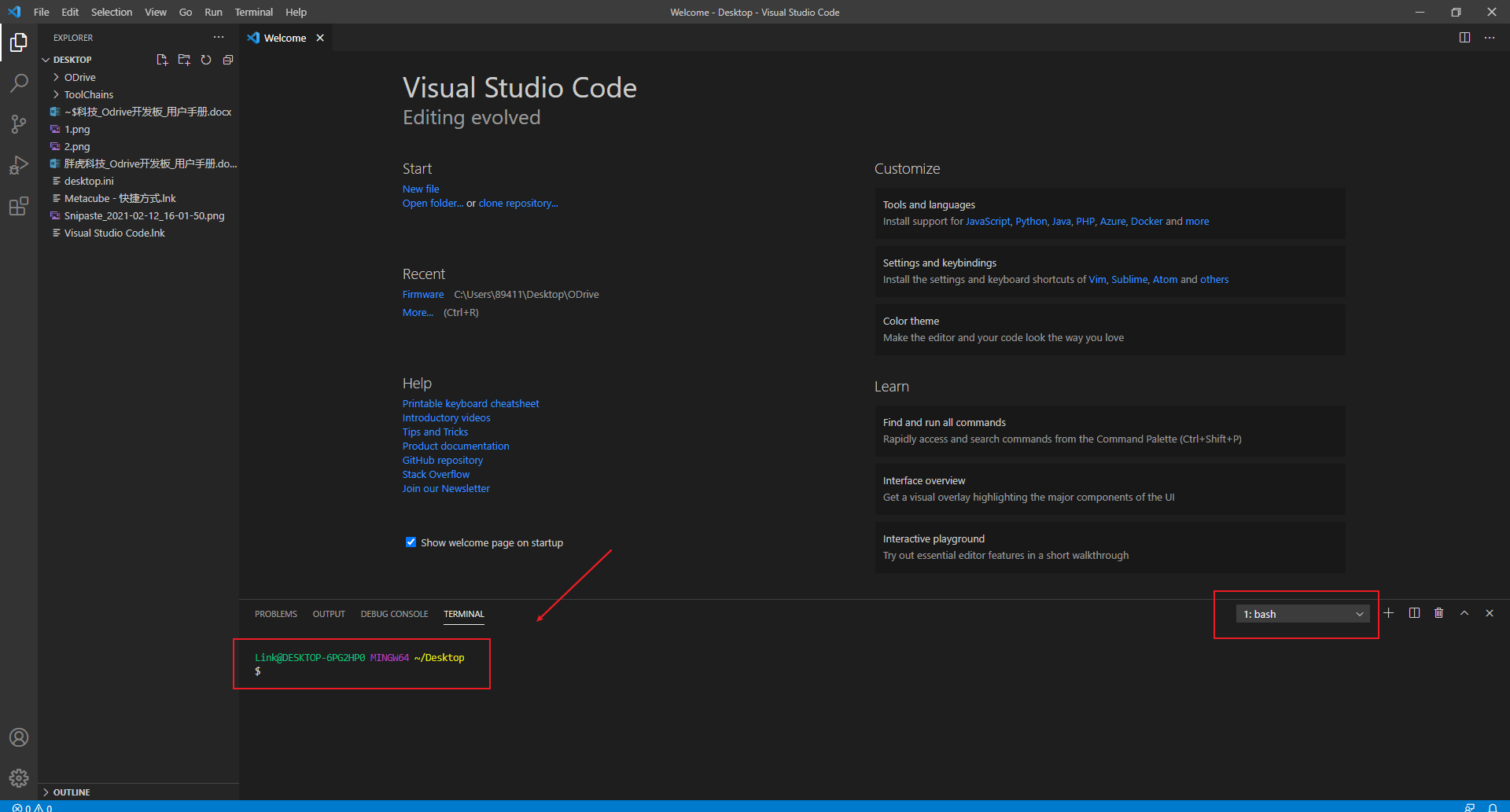Click the New file link

pos(421,189)
